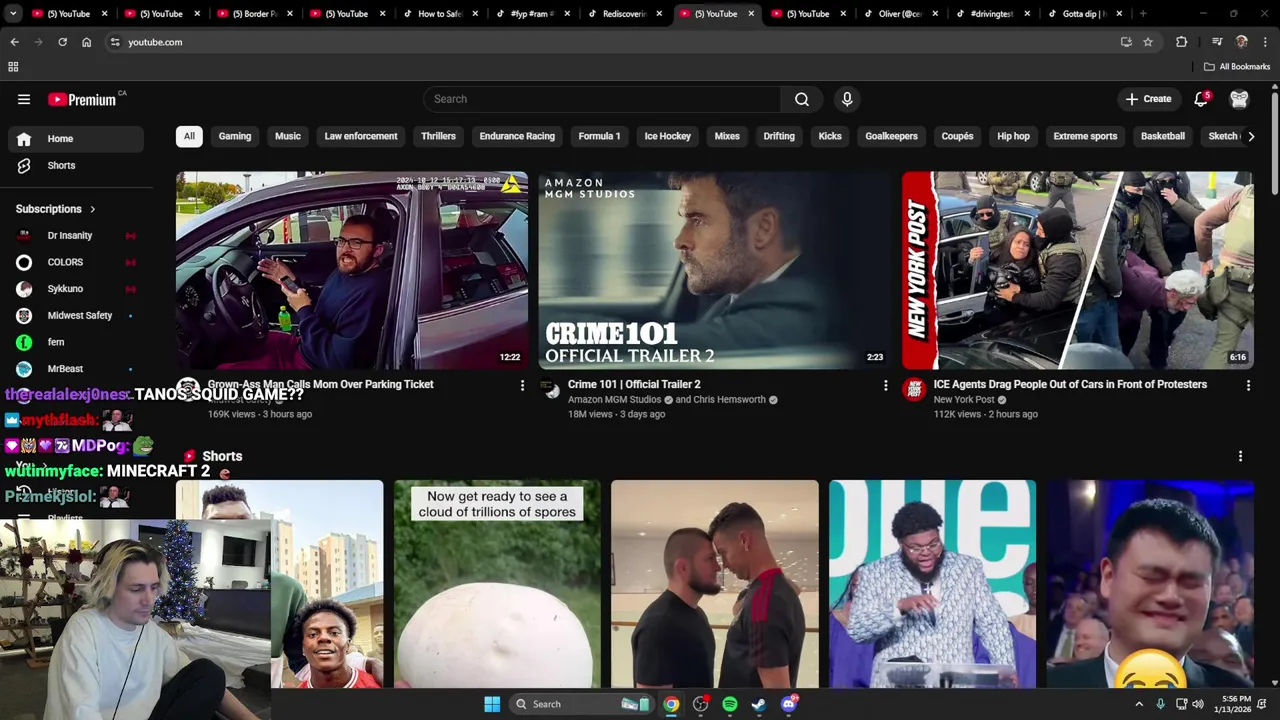Open the Shorts shelf options menu

pos(1240,456)
